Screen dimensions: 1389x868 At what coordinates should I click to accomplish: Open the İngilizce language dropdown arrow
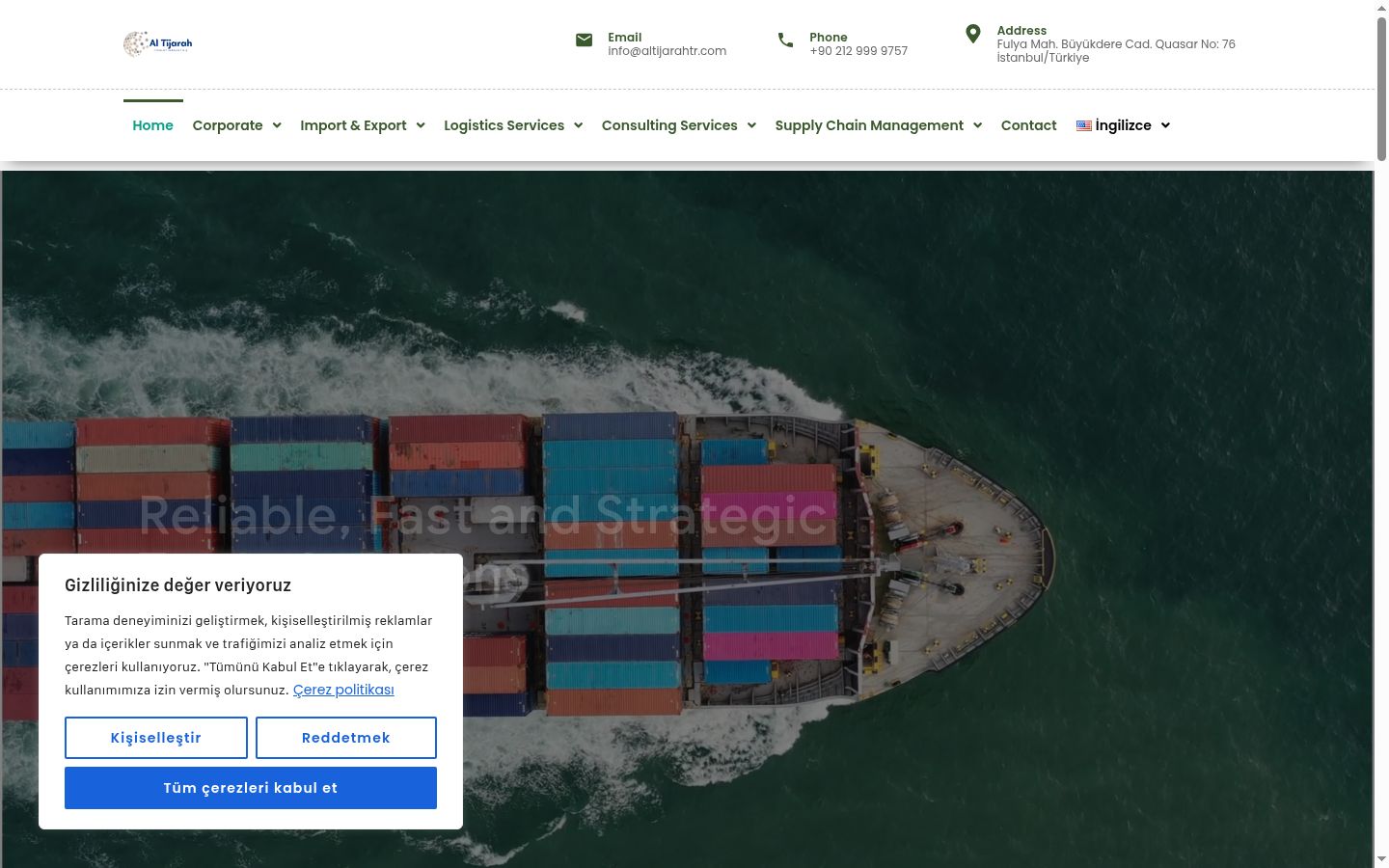click(x=1165, y=125)
